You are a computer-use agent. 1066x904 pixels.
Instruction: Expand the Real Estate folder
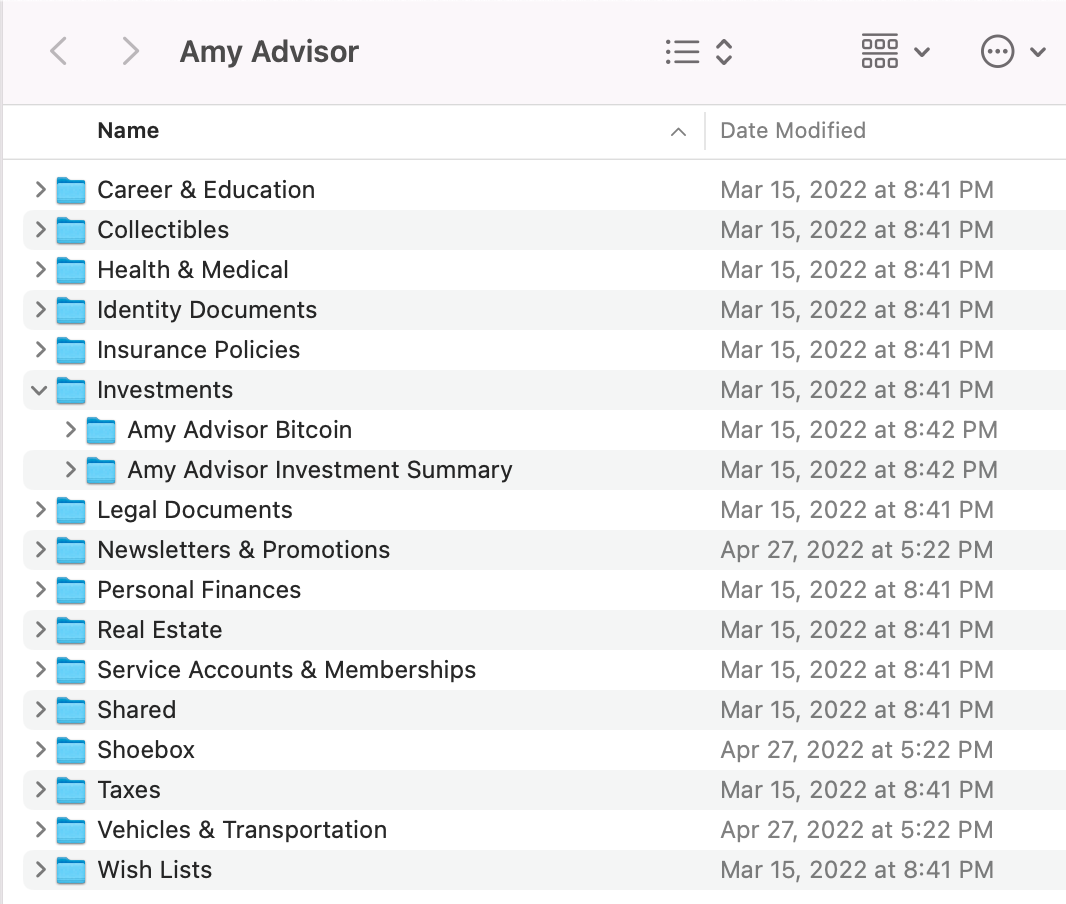(x=40, y=630)
